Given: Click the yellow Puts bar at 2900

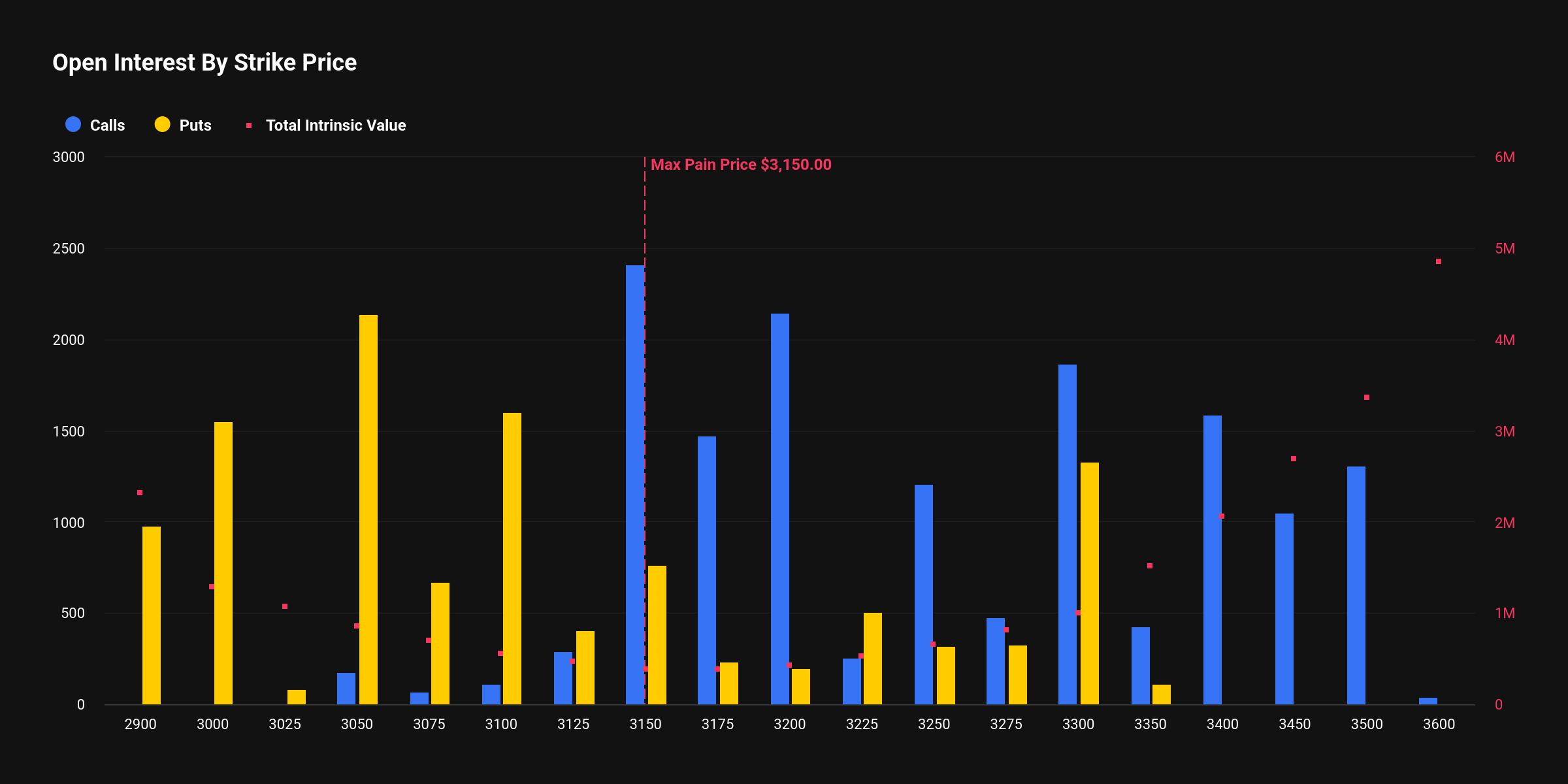Looking at the screenshot, I should click(x=152, y=615).
